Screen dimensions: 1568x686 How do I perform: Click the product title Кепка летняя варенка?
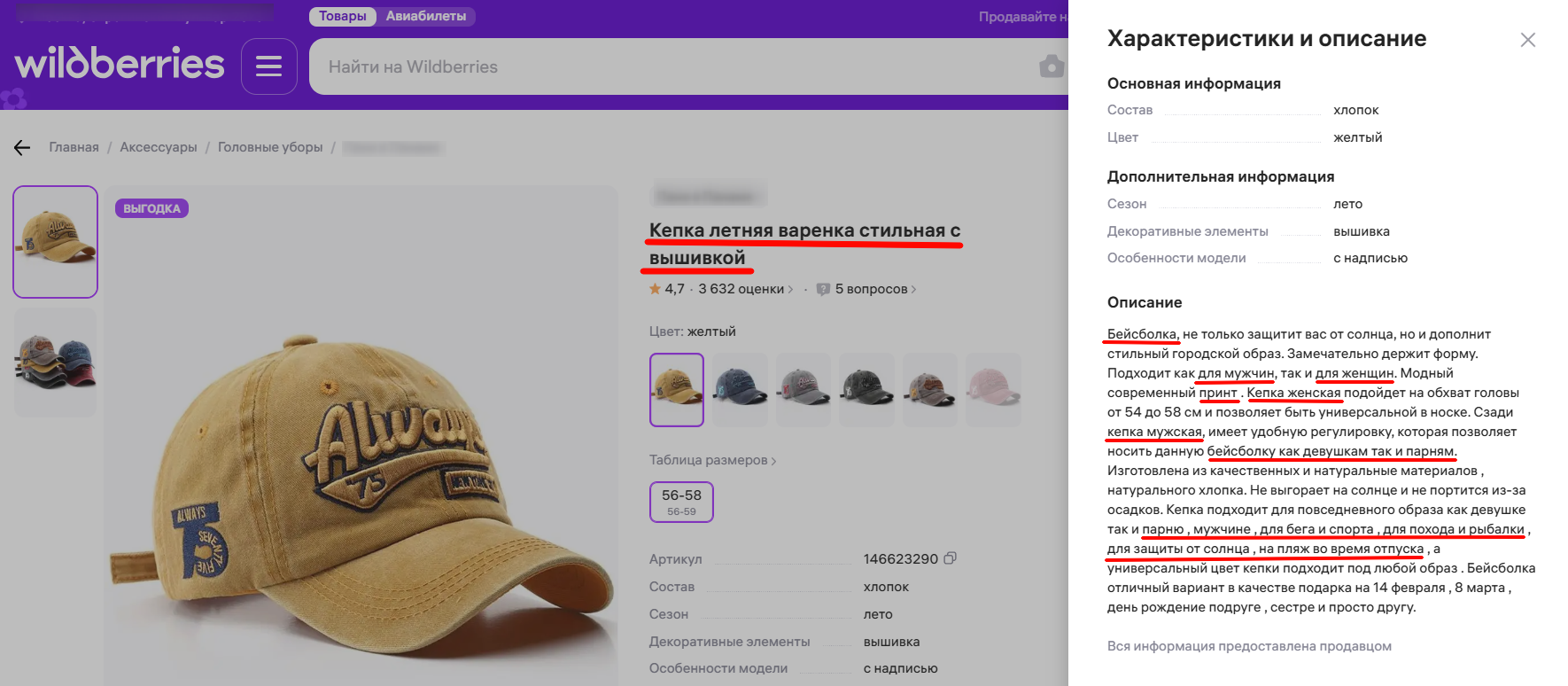click(x=804, y=244)
